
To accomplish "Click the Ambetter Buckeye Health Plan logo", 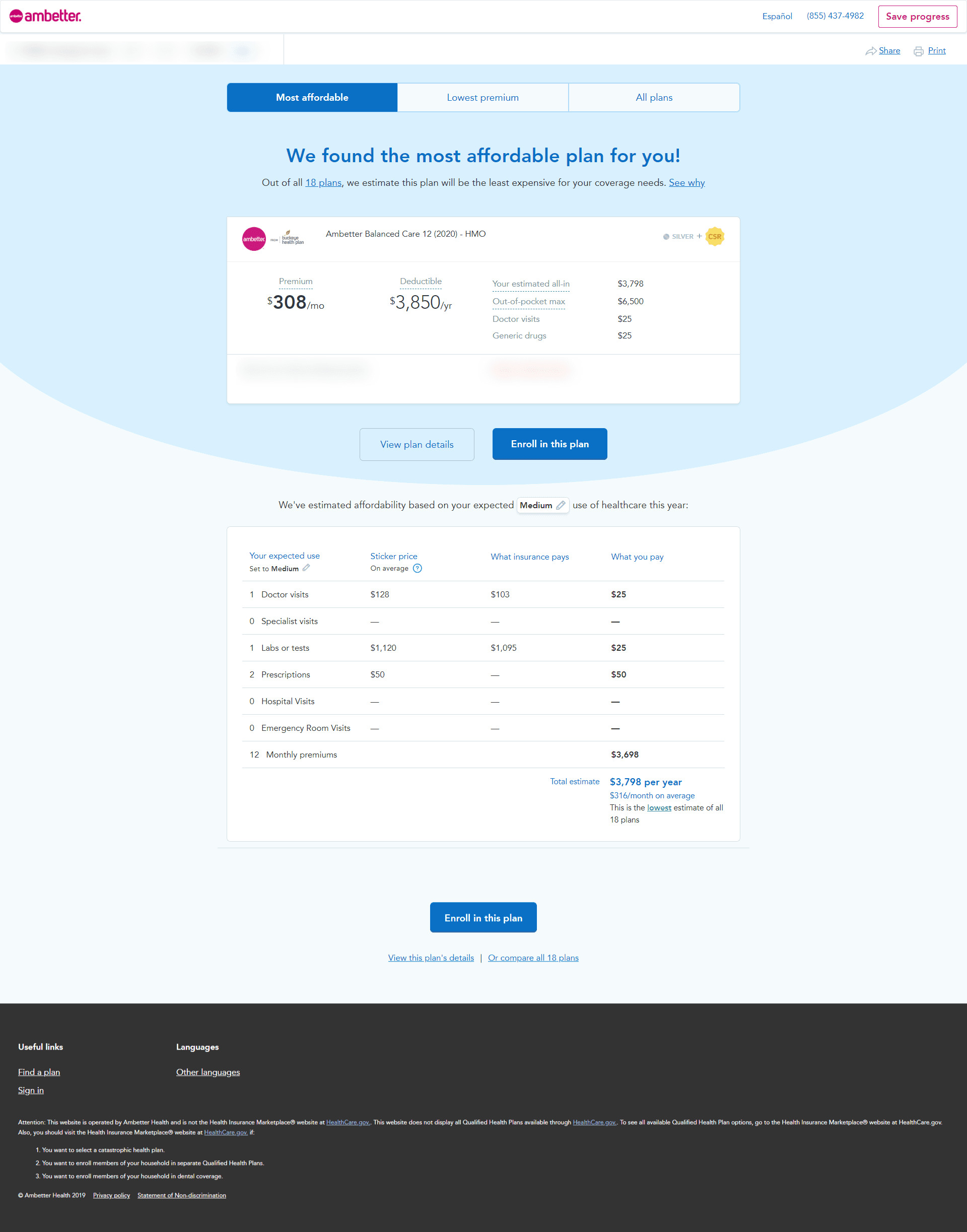I will (273, 239).
